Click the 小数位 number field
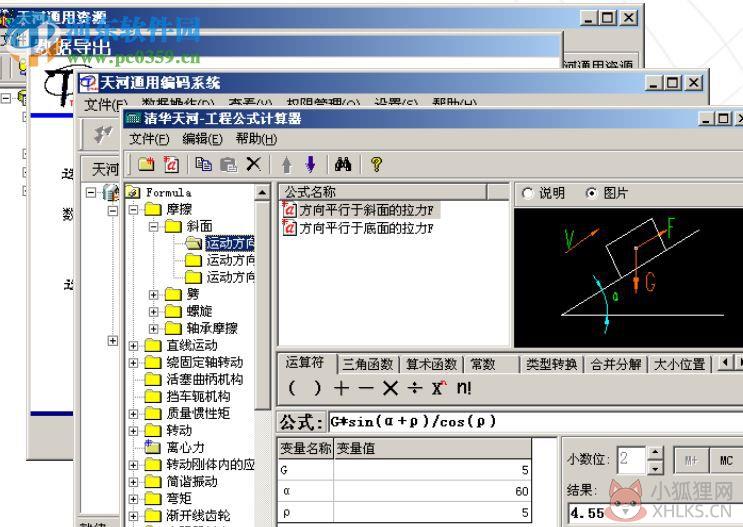The width and height of the screenshot is (743, 527). 632,460
